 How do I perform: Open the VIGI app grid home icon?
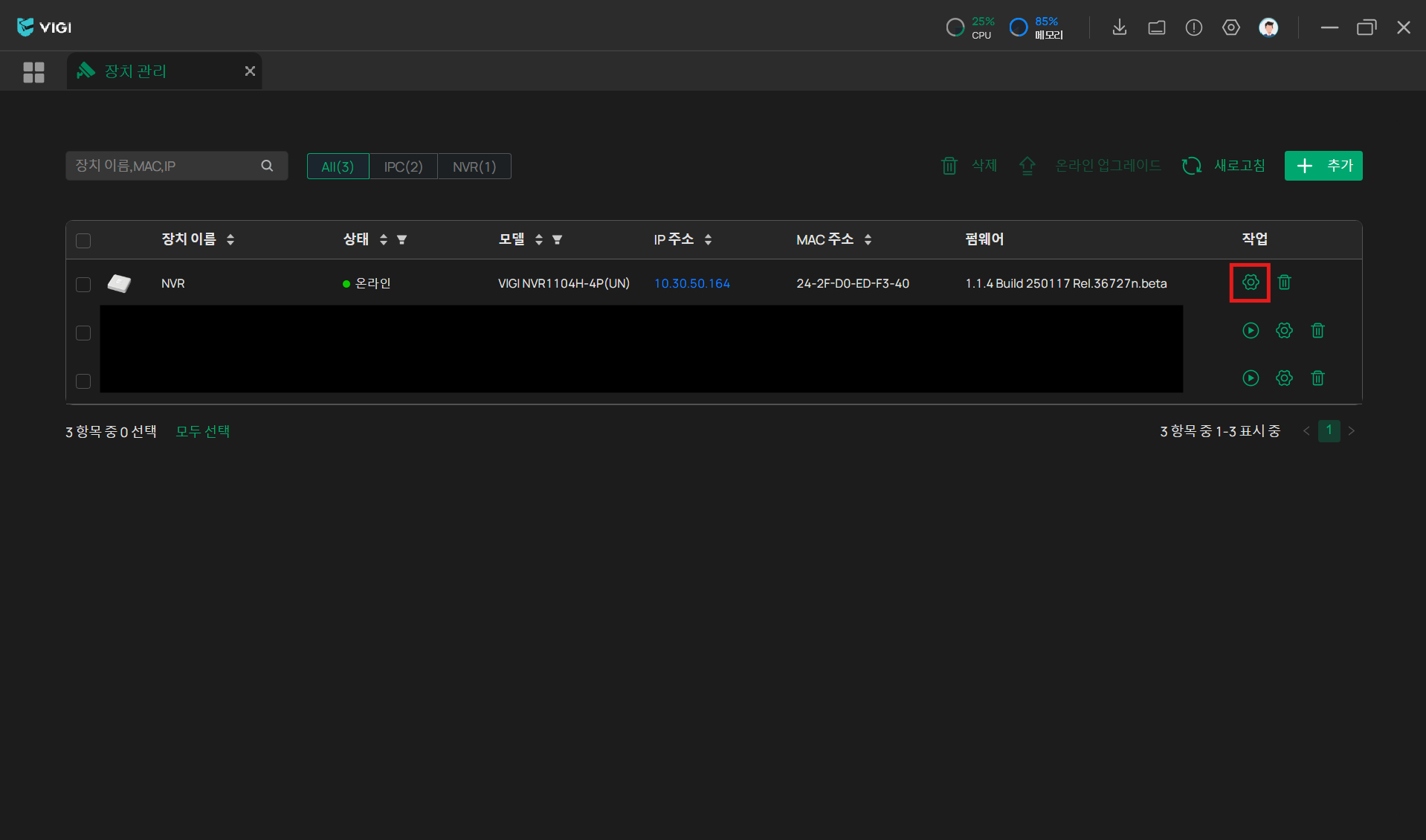click(33, 72)
